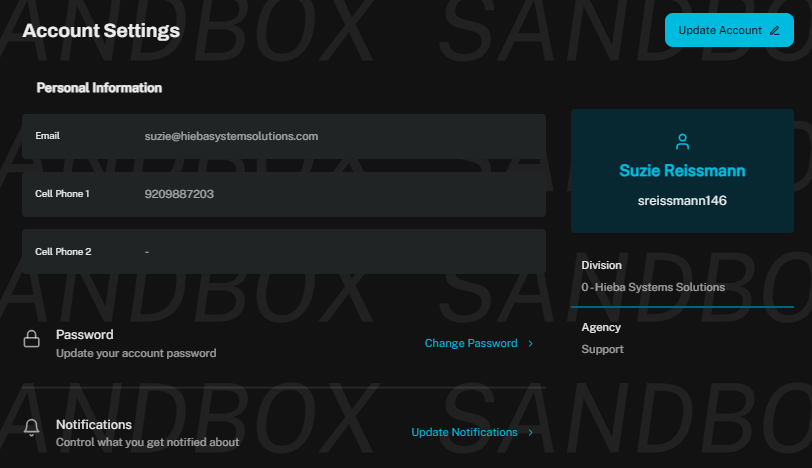Image resolution: width=812 pixels, height=468 pixels.
Task: Click the Password section title
Action: point(84,335)
